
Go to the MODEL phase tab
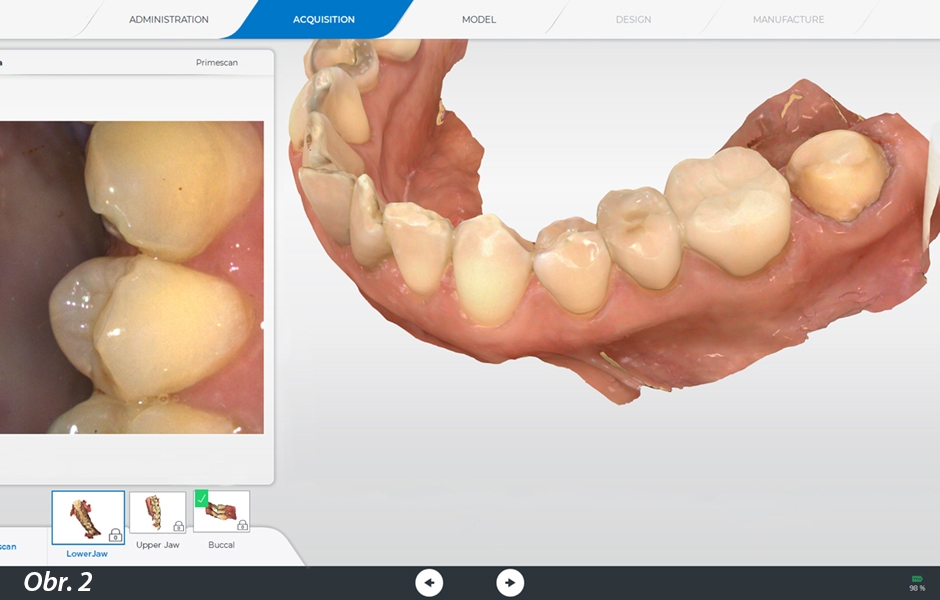pyautogui.click(x=478, y=19)
